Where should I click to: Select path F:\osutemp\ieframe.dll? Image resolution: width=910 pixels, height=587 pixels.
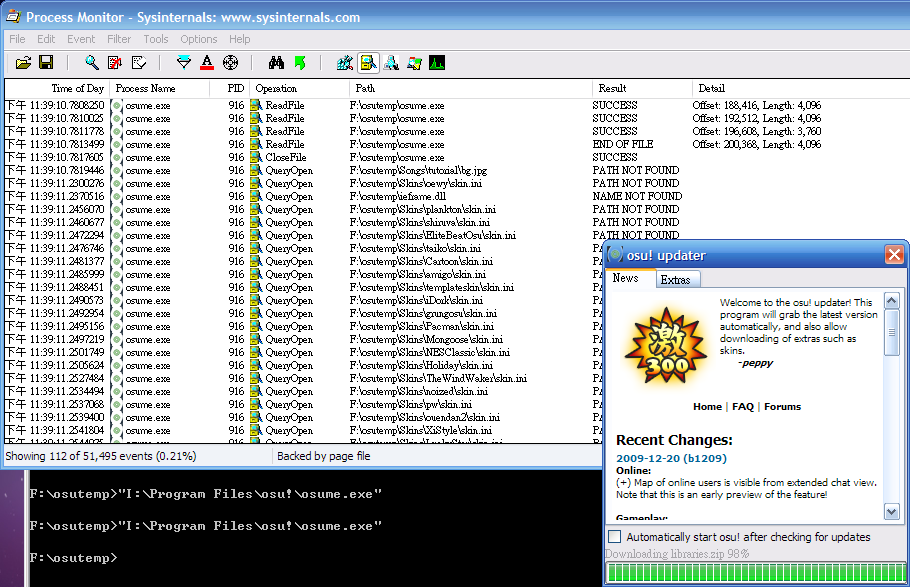tap(398, 196)
